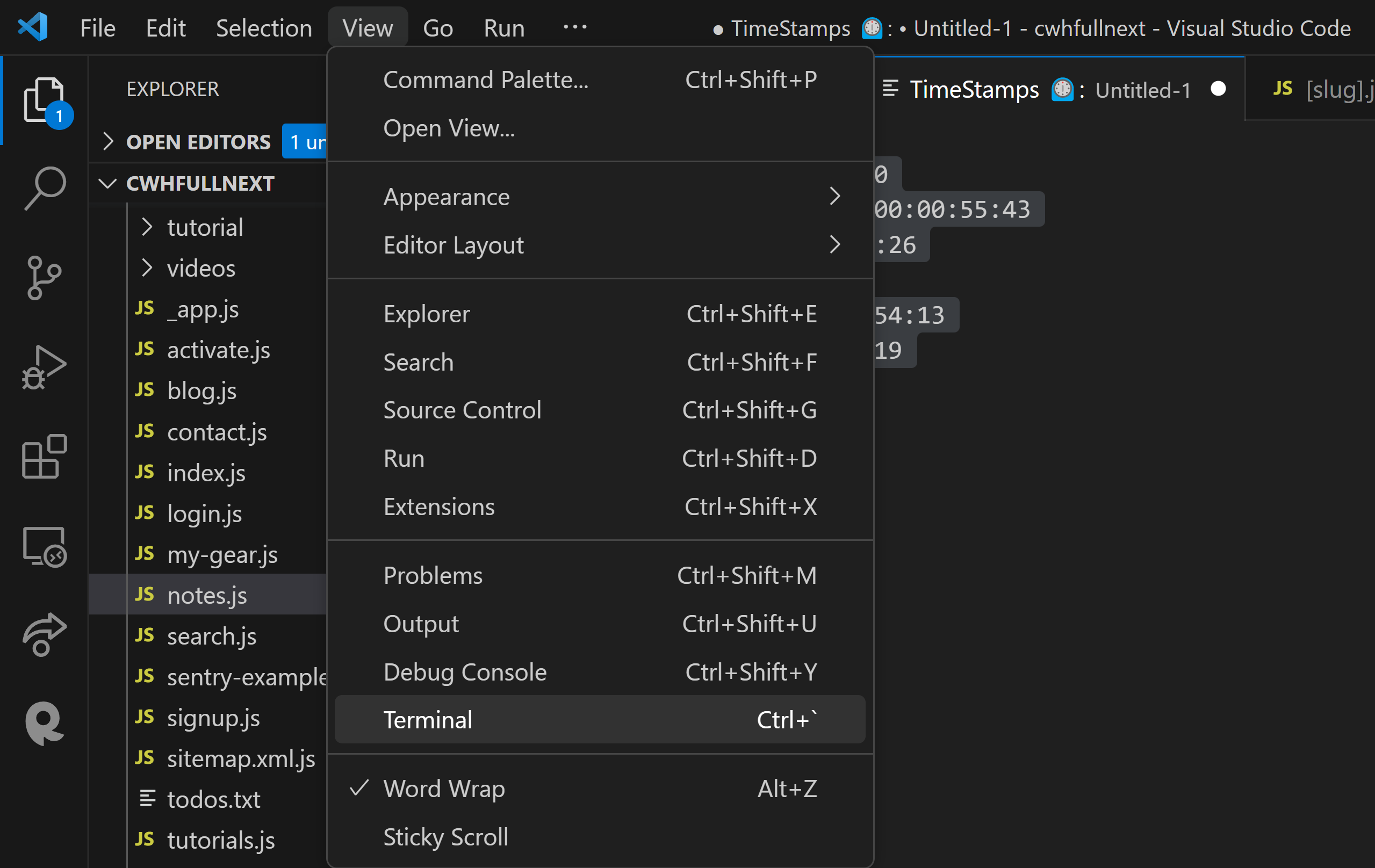Click the Live Share arrow icon
The height and width of the screenshot is (868, 1375).
pos(44,634)
